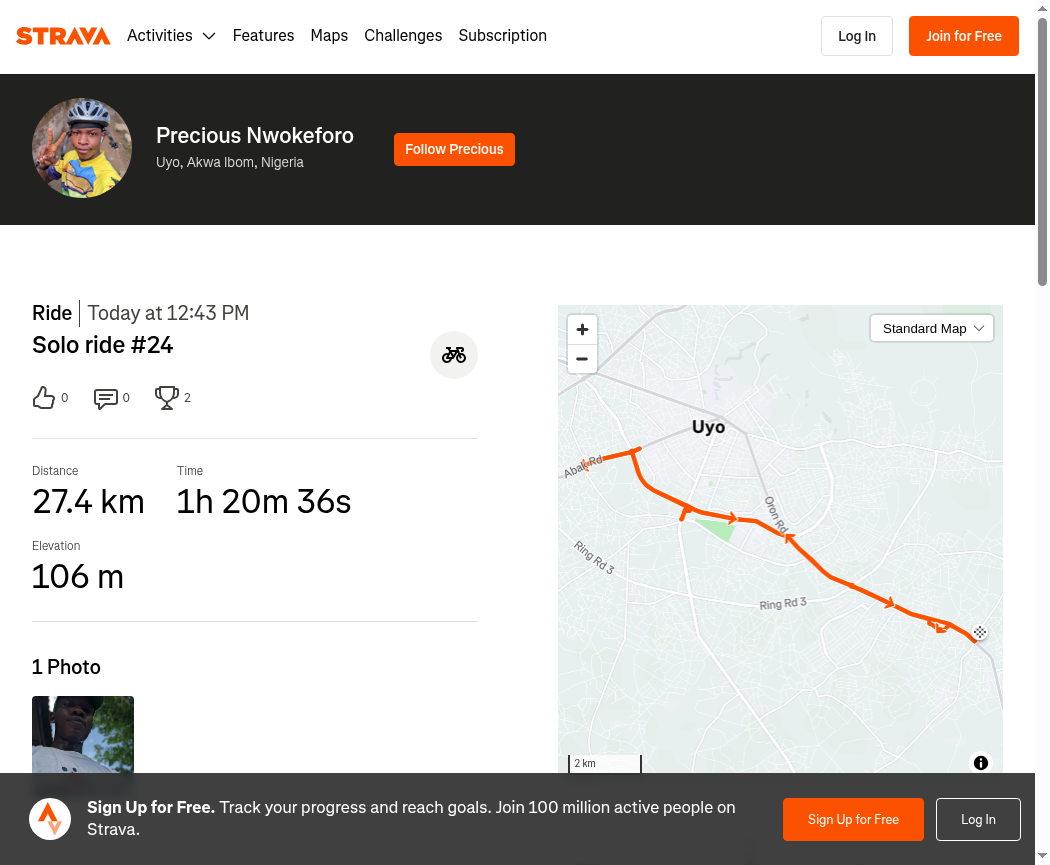Click the kudos thumbs-up icon

(44, 398)
